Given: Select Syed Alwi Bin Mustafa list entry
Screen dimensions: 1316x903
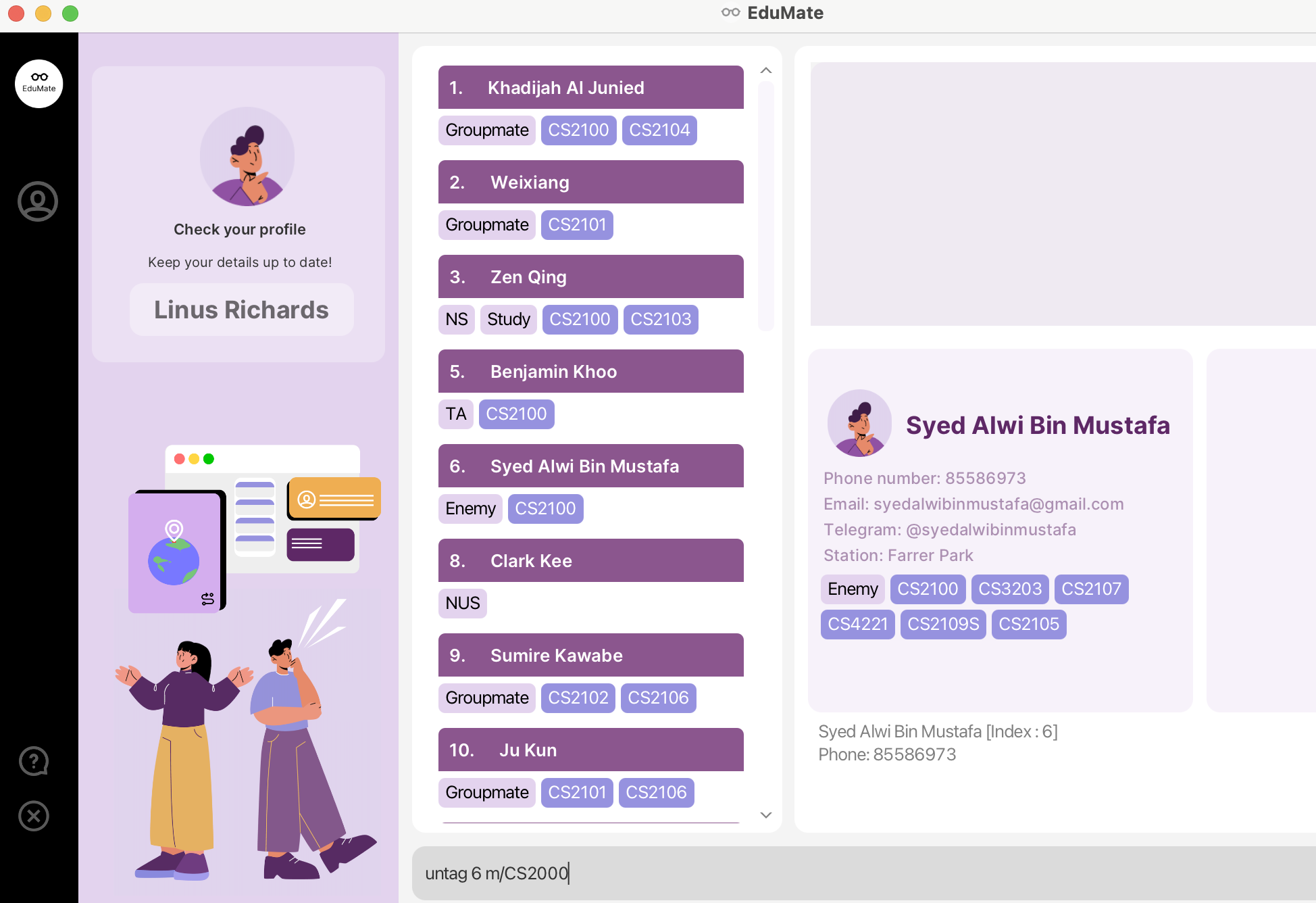Looking at the screenshot, I should [x=590, y=466].
